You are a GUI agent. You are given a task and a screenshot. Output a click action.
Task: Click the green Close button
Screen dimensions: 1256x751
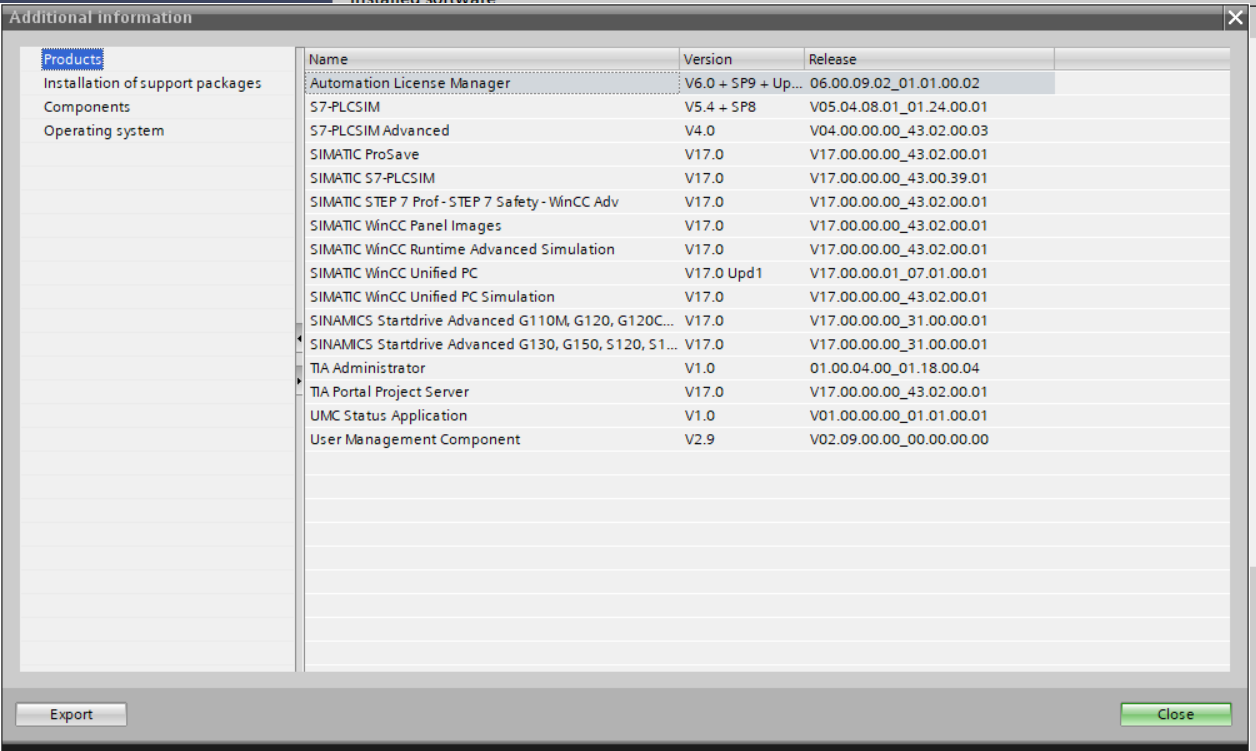tap(1176, 714)
